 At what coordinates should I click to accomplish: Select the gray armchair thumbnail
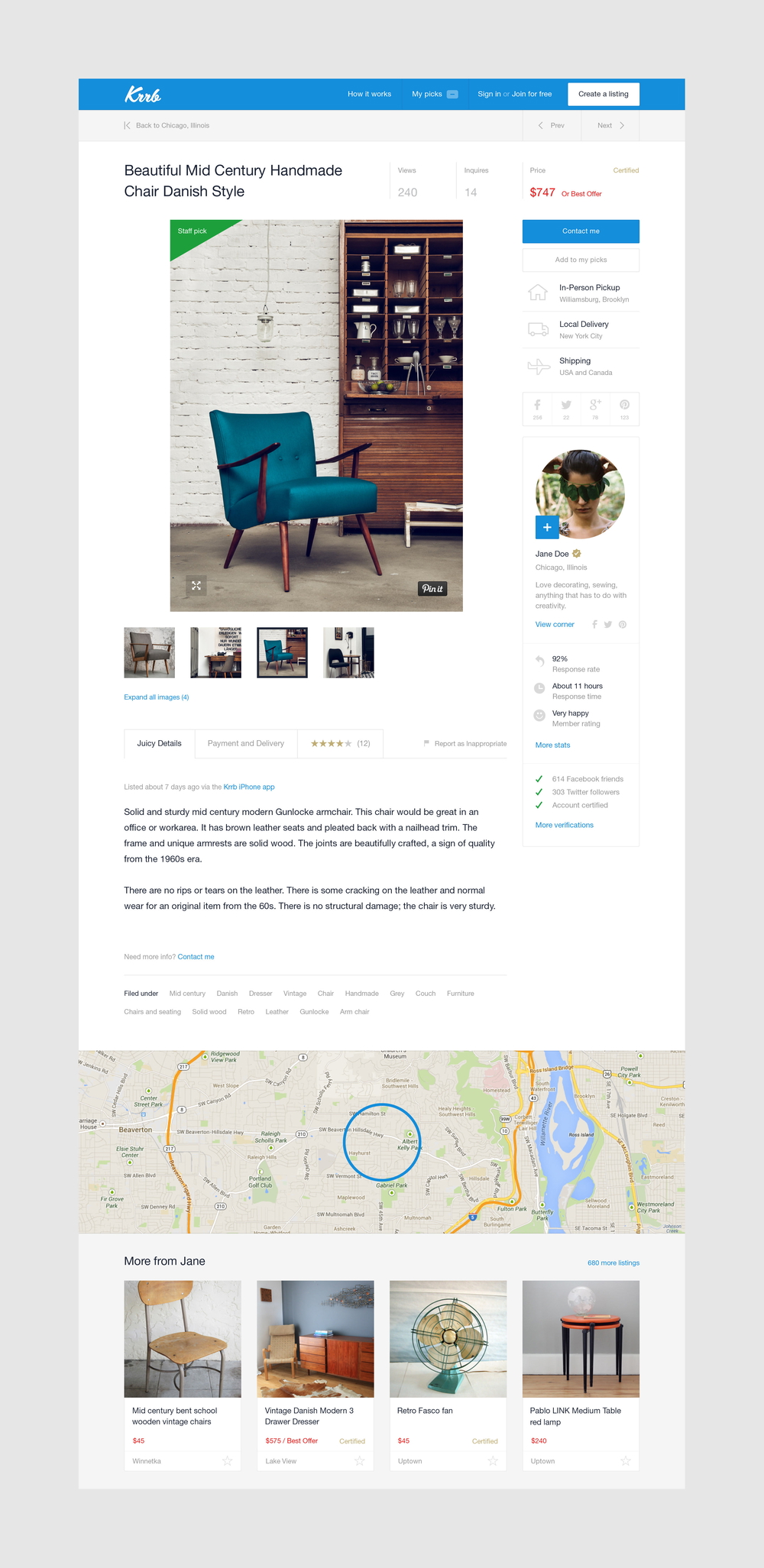click(150, 652)
